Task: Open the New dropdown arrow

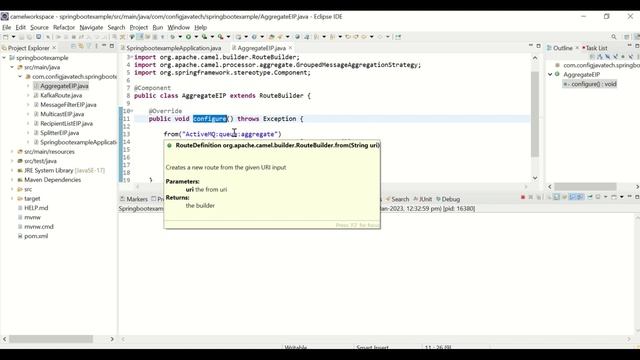Action: (x=13, y=37)
